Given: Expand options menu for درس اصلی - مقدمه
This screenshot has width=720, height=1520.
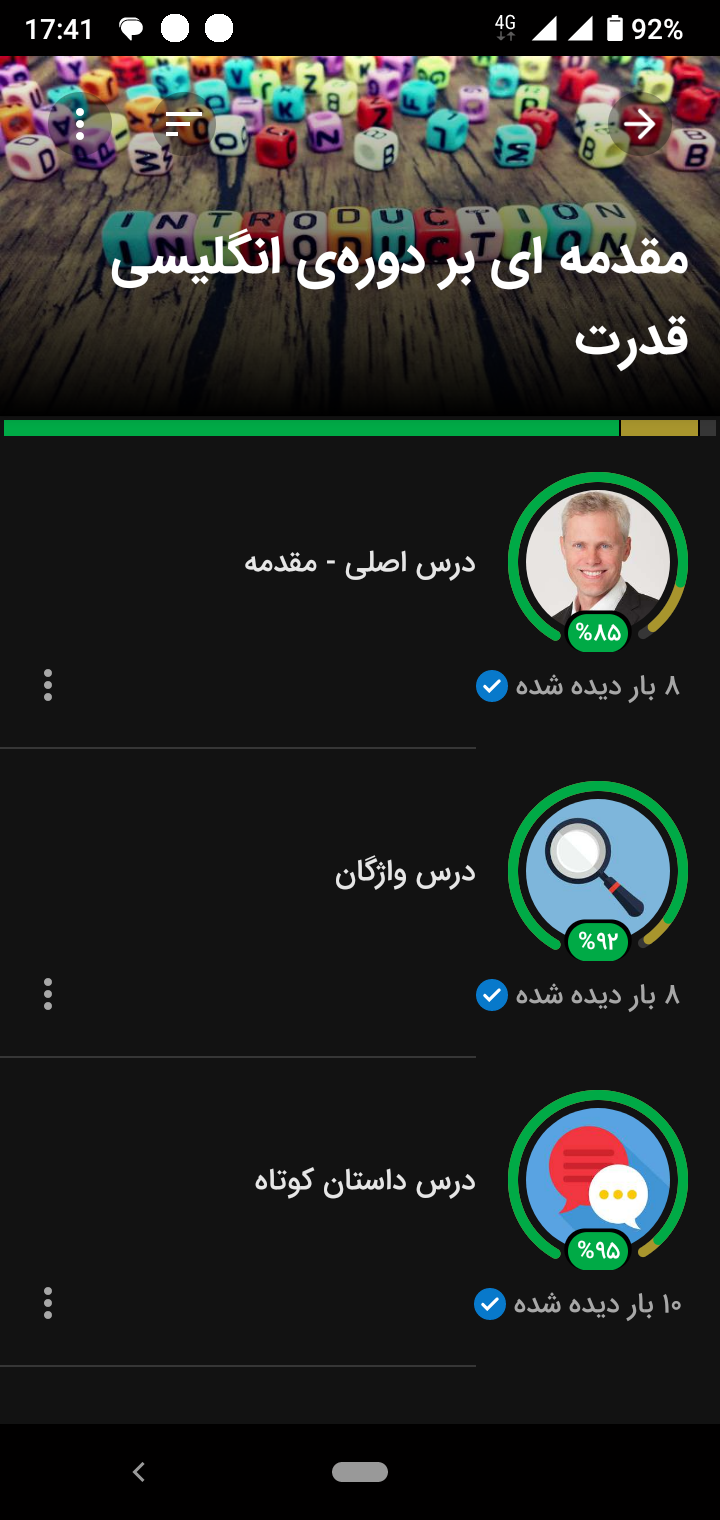Looking at the screenshot, I should pyautogui.click(x=48, y=685).
